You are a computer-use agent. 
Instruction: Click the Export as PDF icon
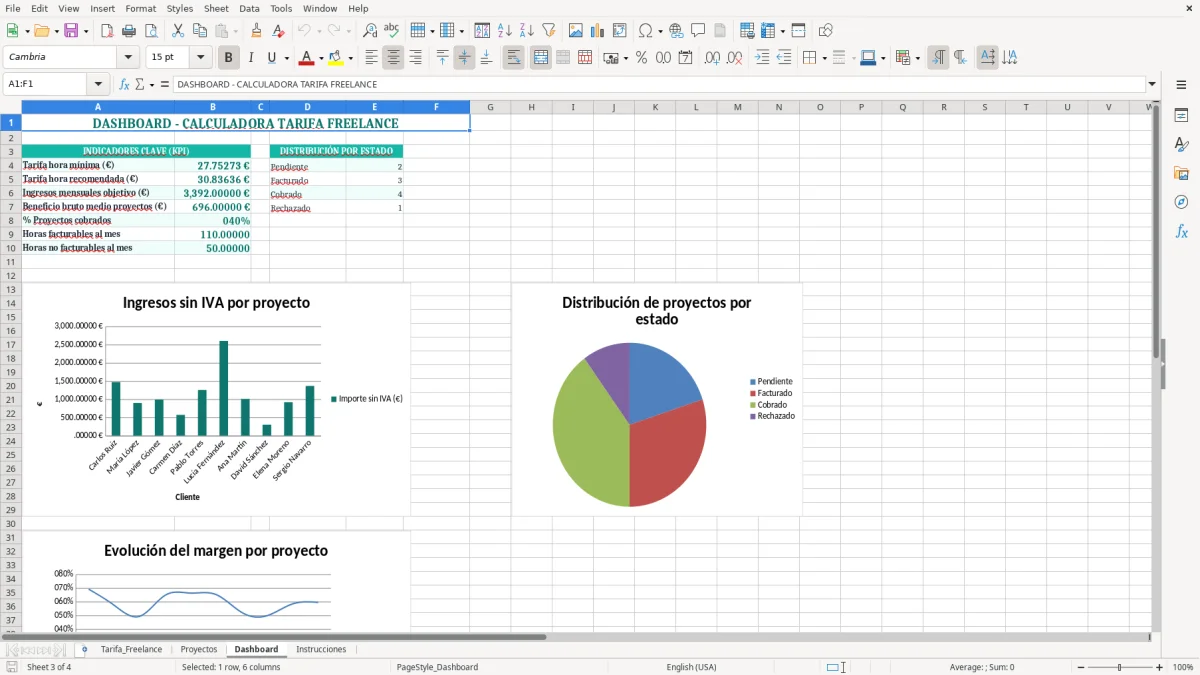[107, 31]
